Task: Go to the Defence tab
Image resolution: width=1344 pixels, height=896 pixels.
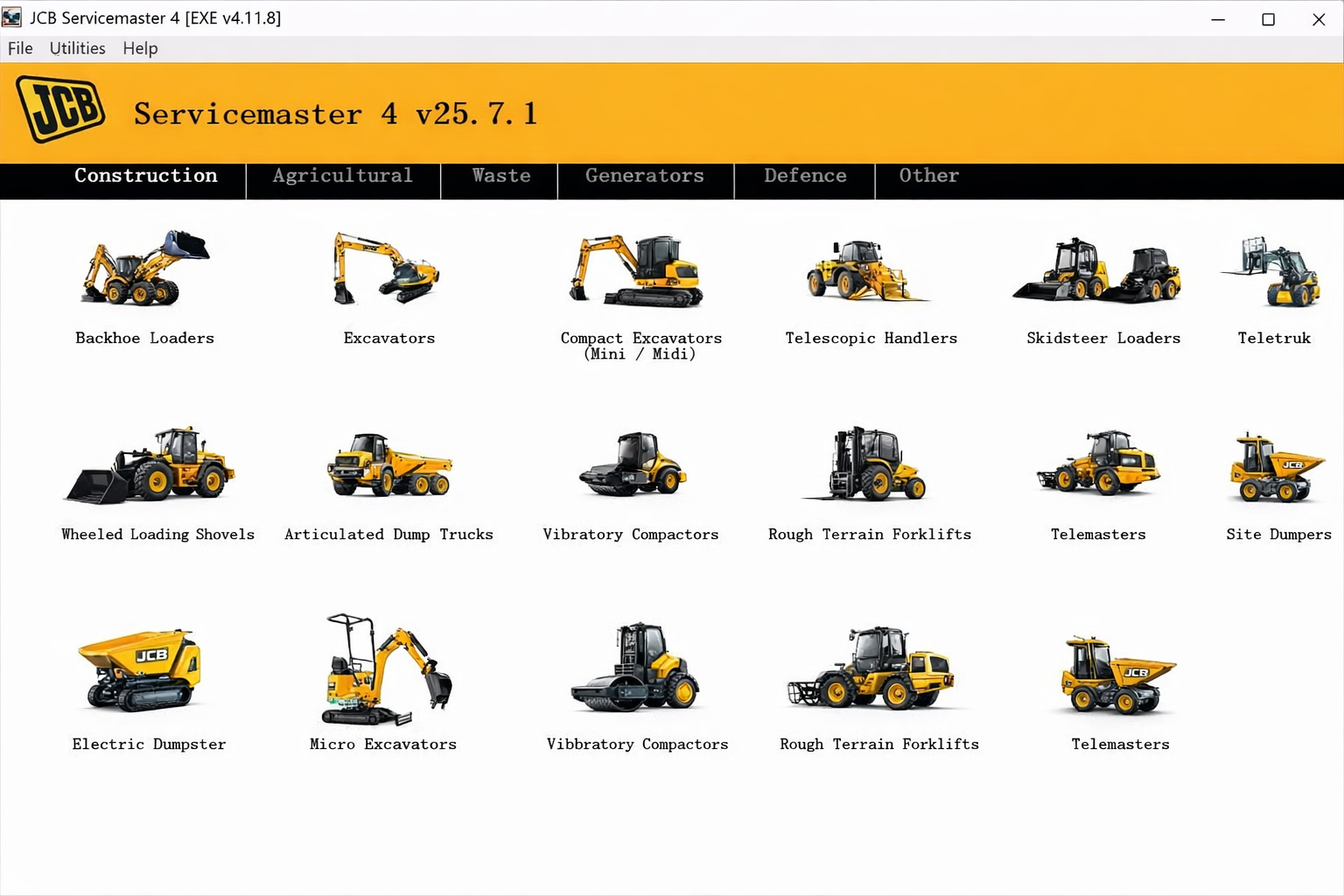Action: [805, 176]
